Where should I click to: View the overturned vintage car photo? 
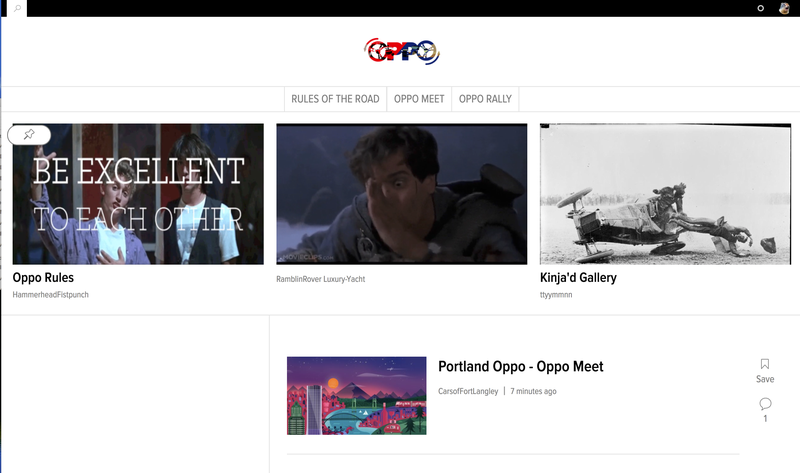coord(665,194)
